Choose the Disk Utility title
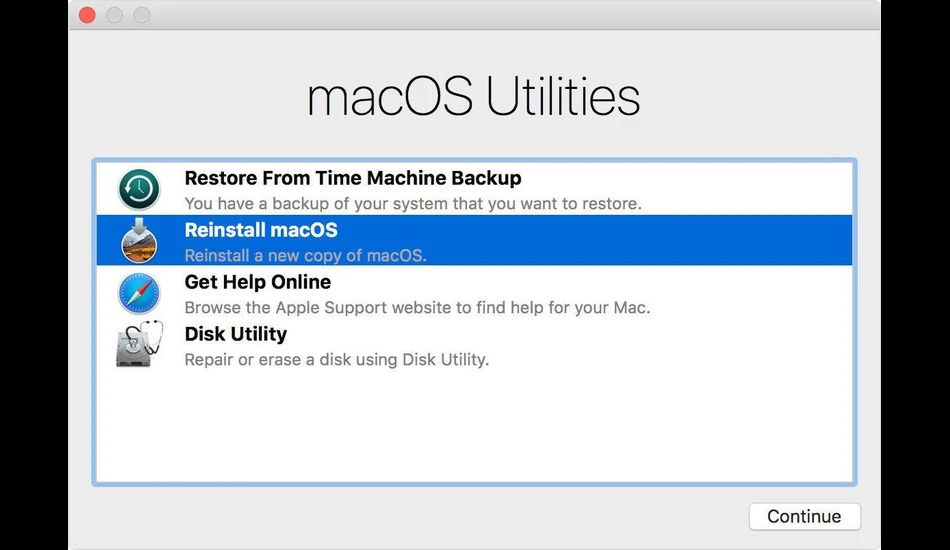 236,334
